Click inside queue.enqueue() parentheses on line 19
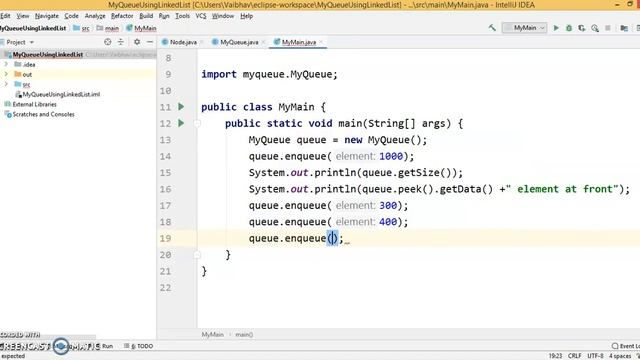 (332, 238)
